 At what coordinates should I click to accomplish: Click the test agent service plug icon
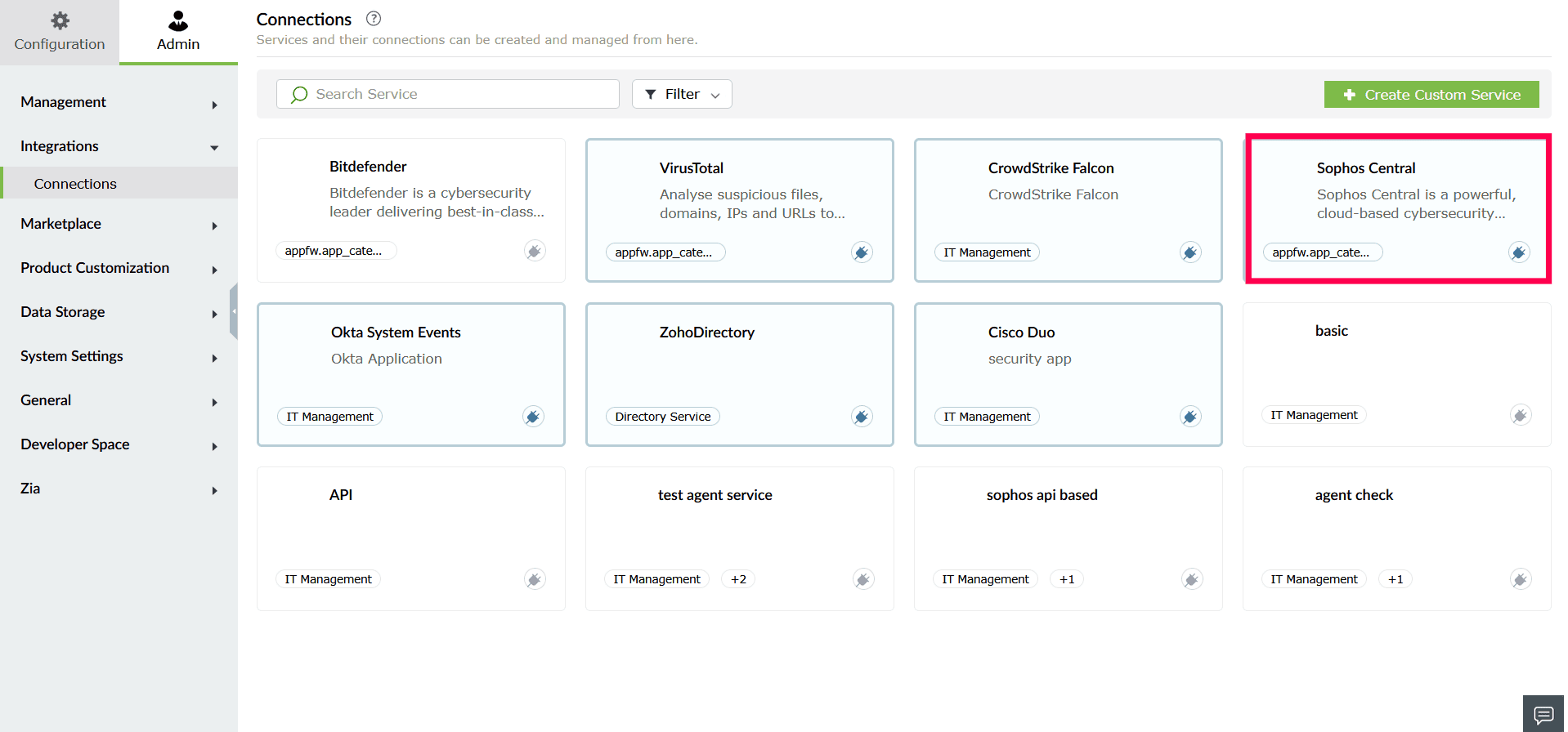pos(863,579)
